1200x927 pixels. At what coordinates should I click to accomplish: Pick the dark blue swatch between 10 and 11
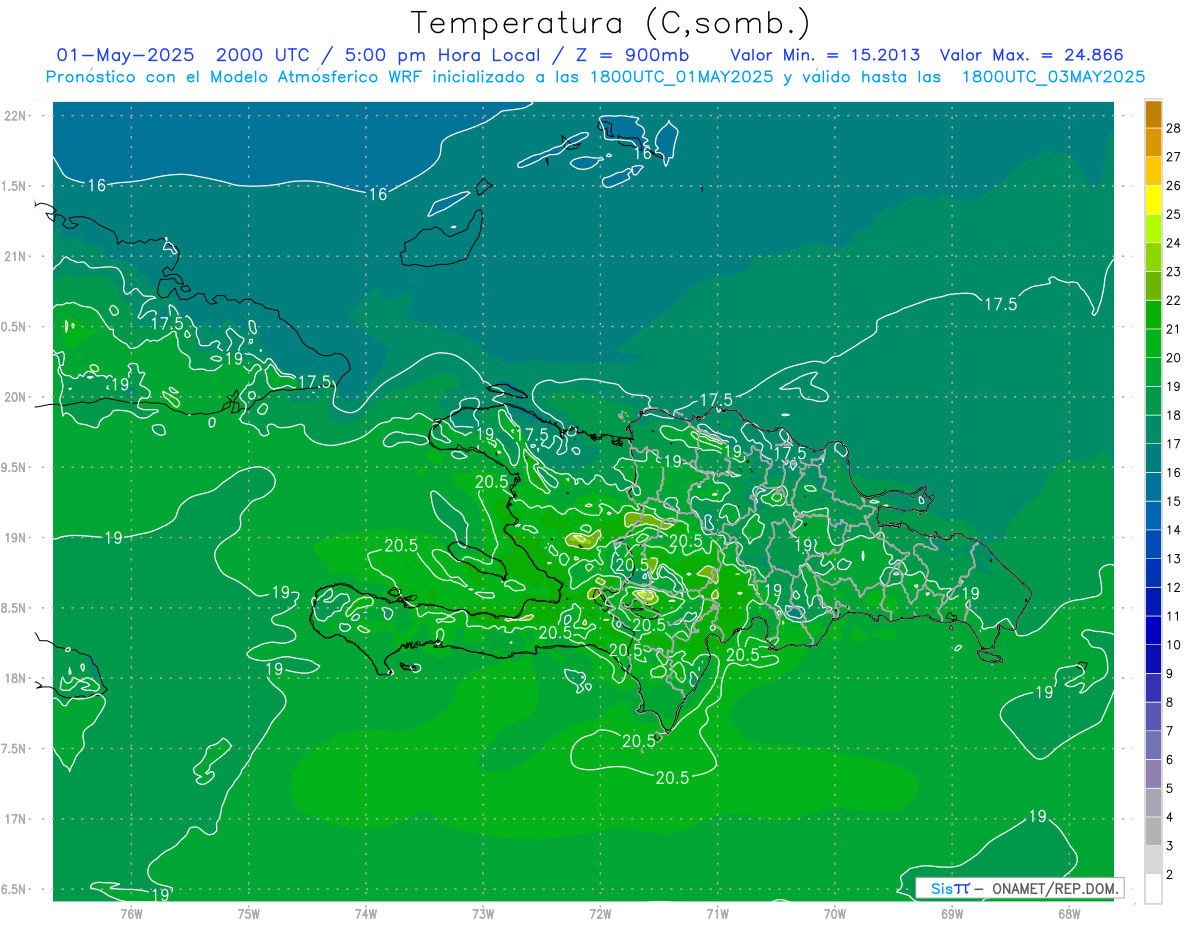point(1153,630)
